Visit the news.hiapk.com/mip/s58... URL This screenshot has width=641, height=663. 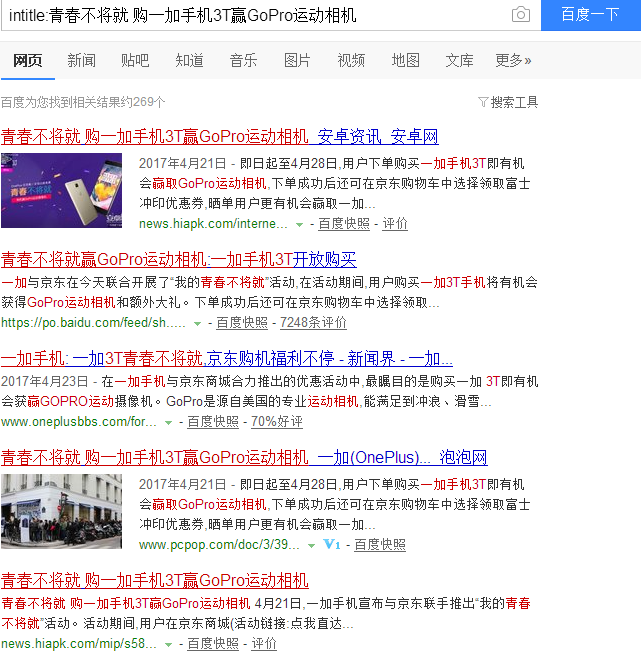[x=79, y=644]
